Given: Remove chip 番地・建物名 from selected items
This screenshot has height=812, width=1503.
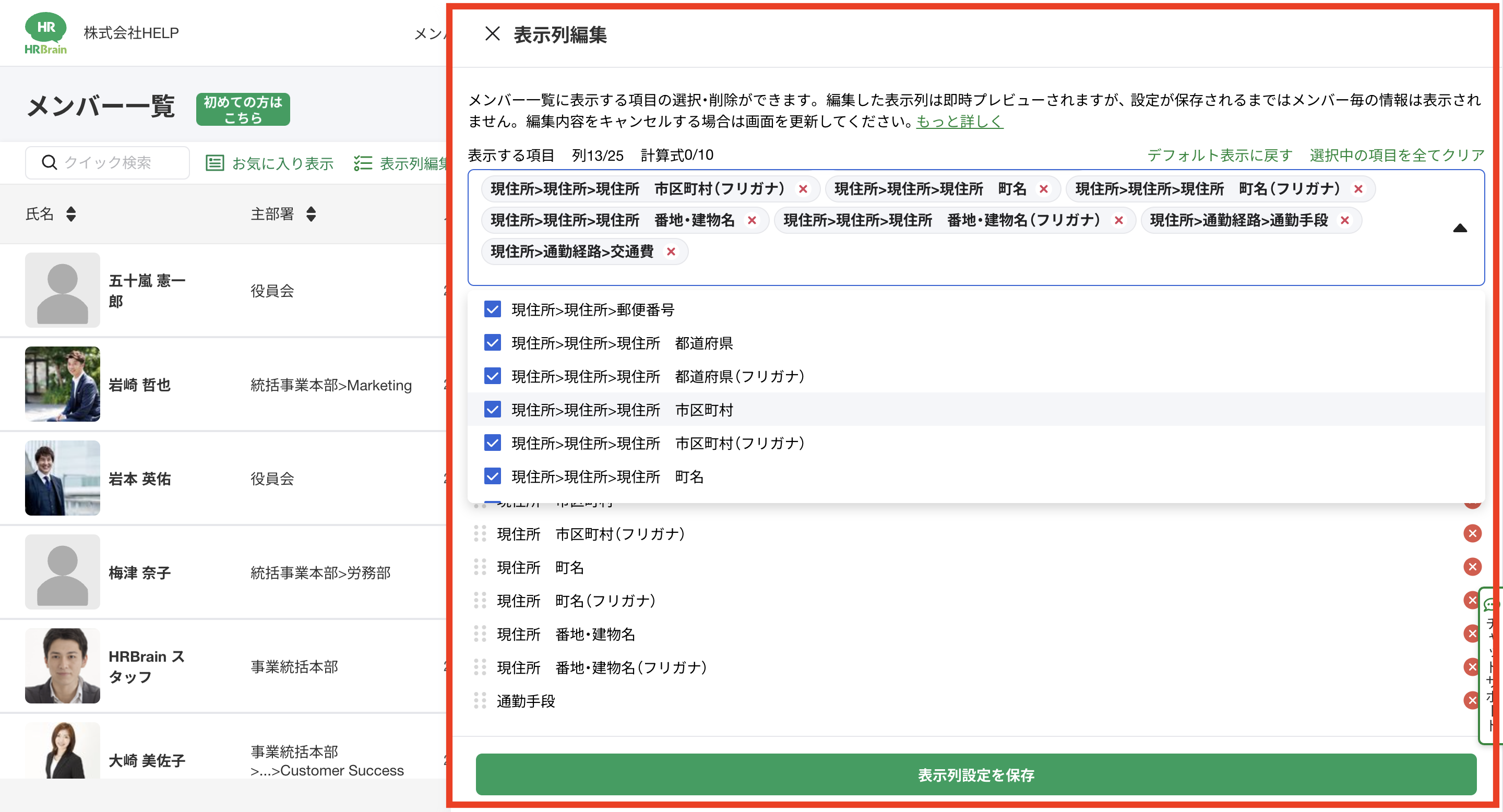Looking at the screenshot, I should point(752,221).
